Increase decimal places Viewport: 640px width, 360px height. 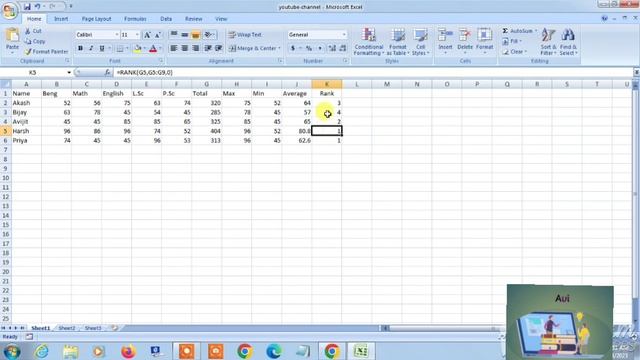pyautogui.click(x=332, y=48)
